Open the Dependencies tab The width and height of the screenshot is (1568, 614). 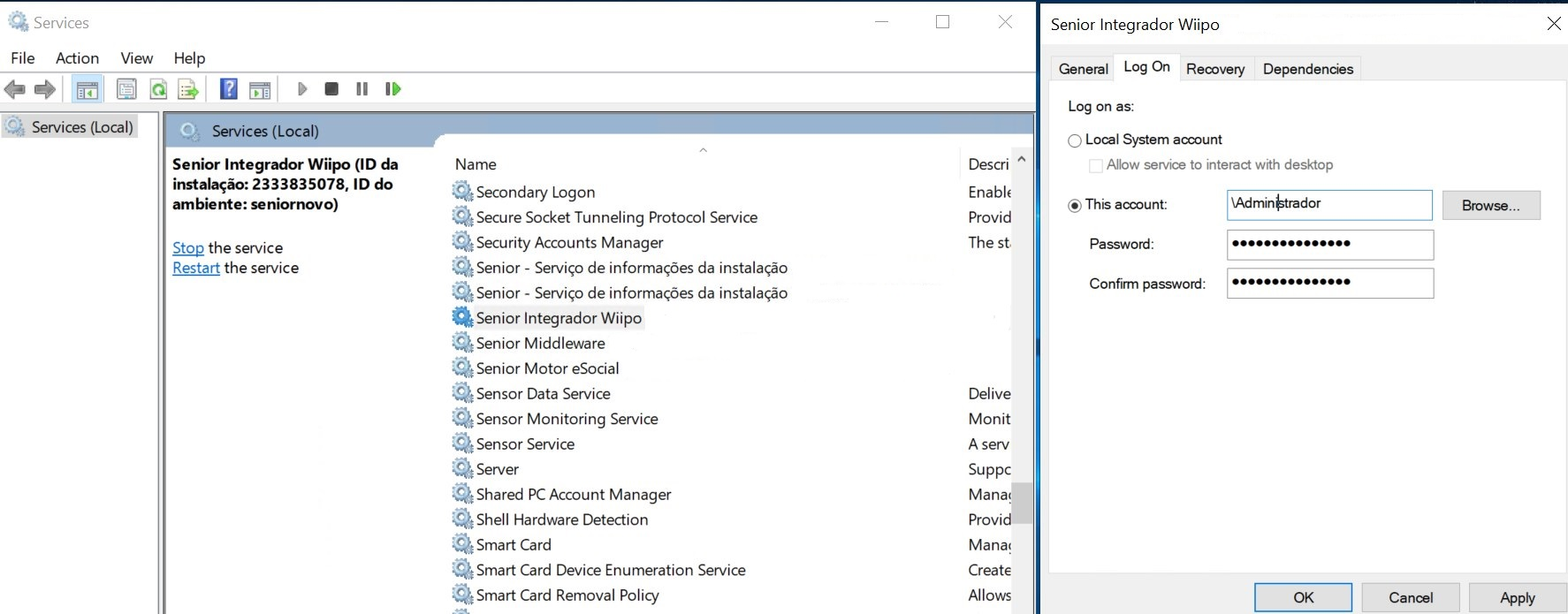pyautogui.click(x=1307, y=69)
